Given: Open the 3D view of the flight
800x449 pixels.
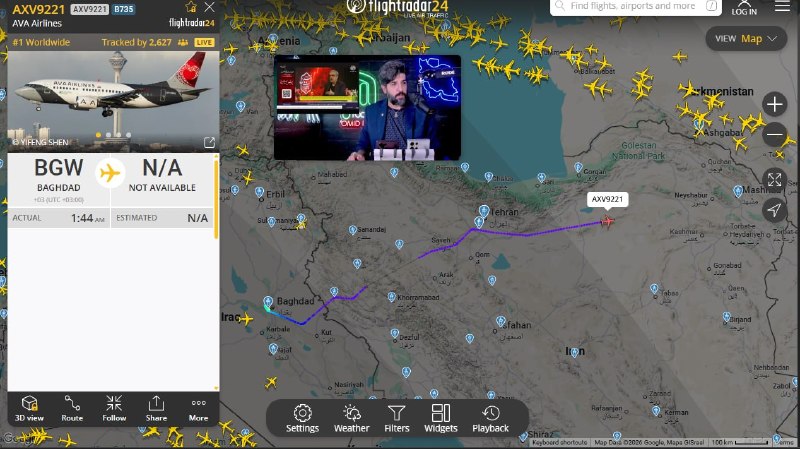Looking at the screenshot, I should (29, 409).
